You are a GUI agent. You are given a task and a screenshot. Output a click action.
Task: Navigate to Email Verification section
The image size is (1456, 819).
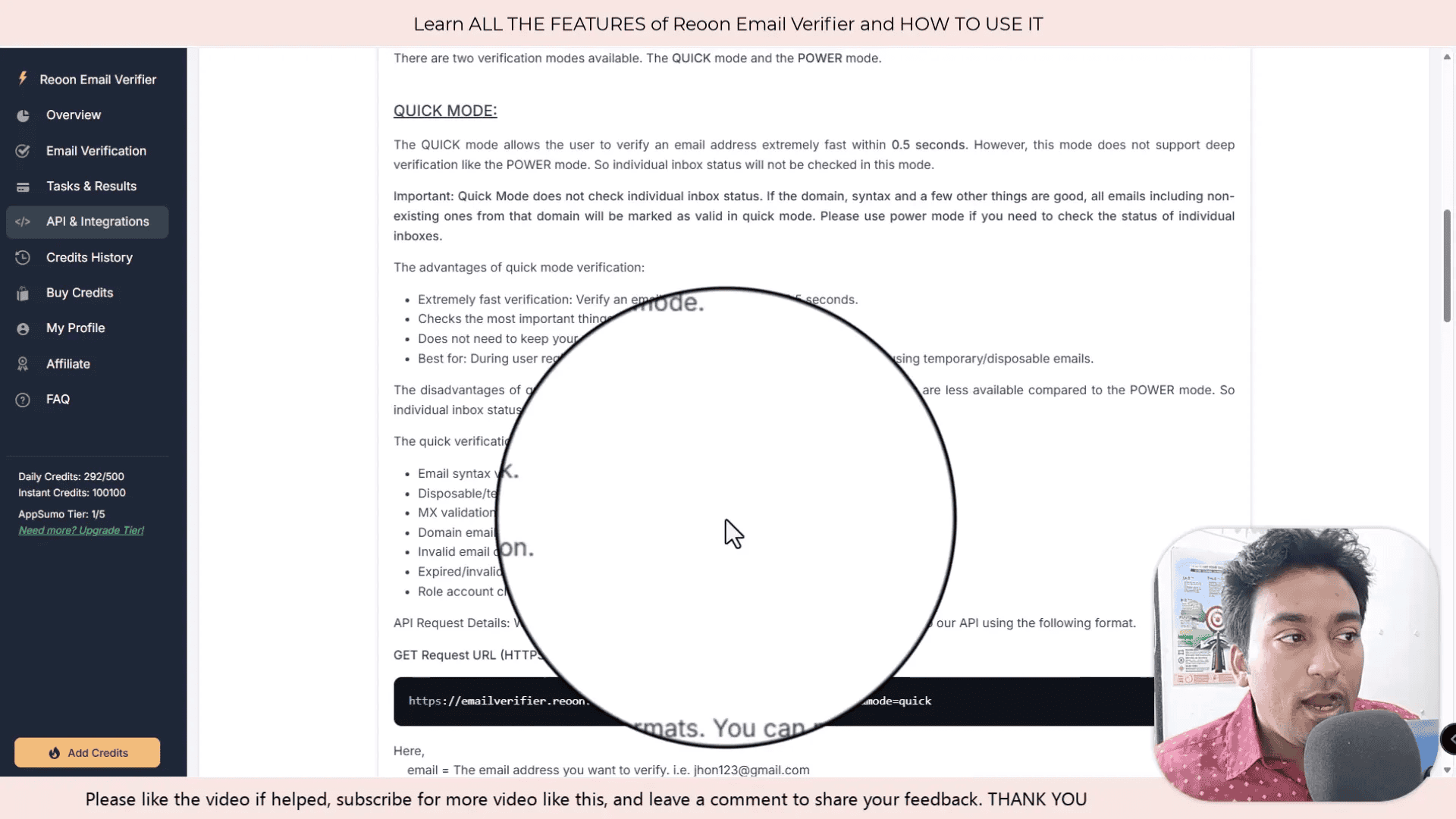96,150
